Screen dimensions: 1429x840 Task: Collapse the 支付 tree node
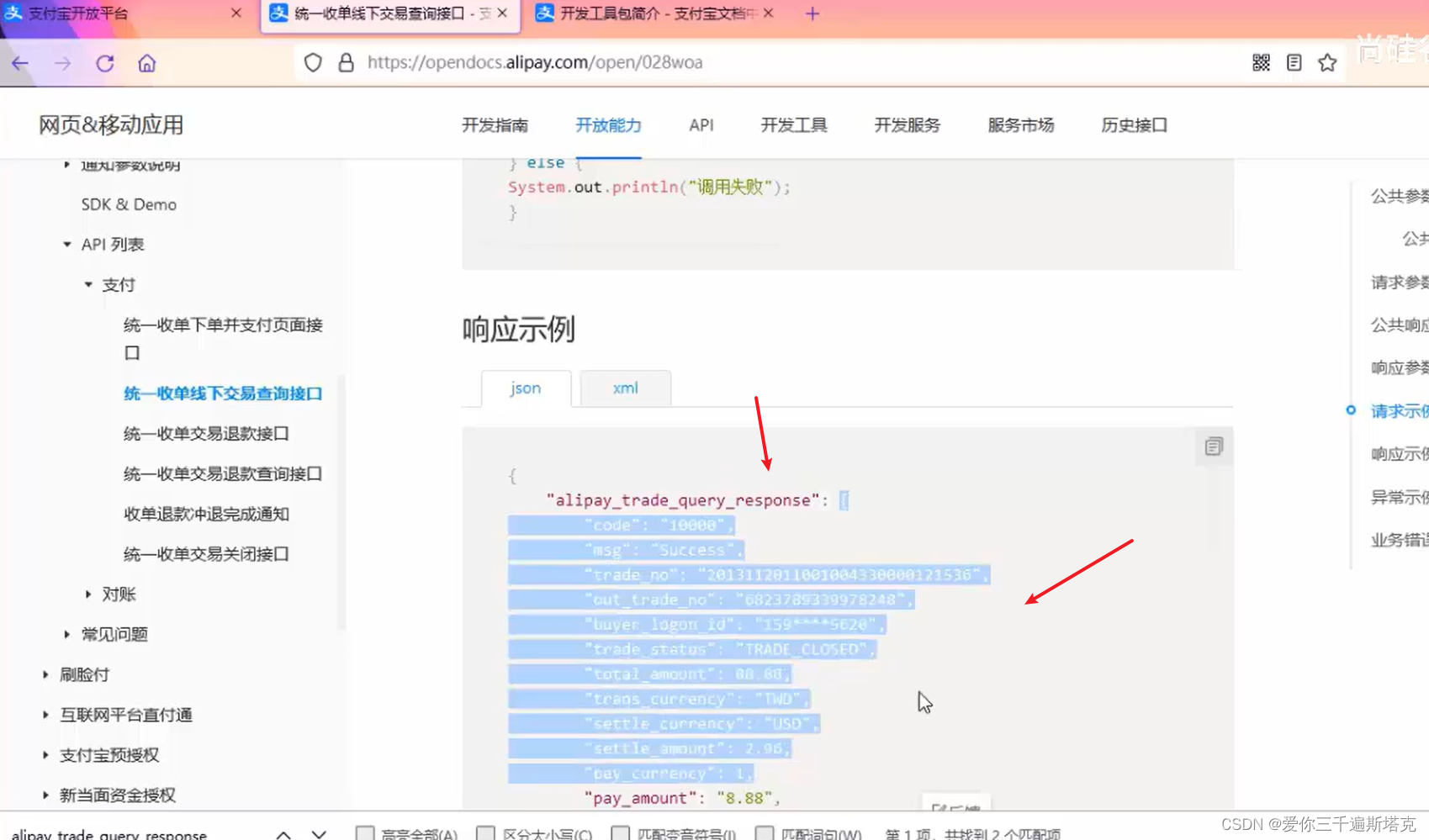[x=88, y=285]
